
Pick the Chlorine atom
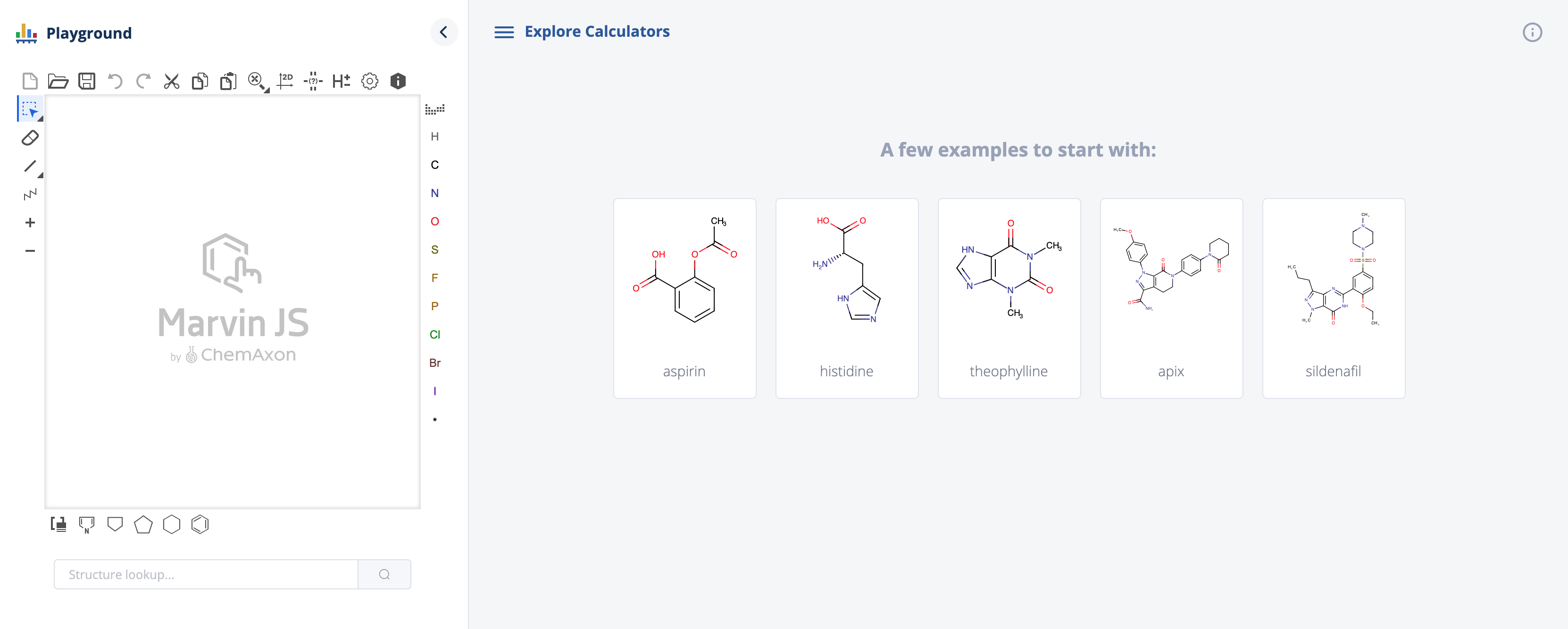coord(434,335)
